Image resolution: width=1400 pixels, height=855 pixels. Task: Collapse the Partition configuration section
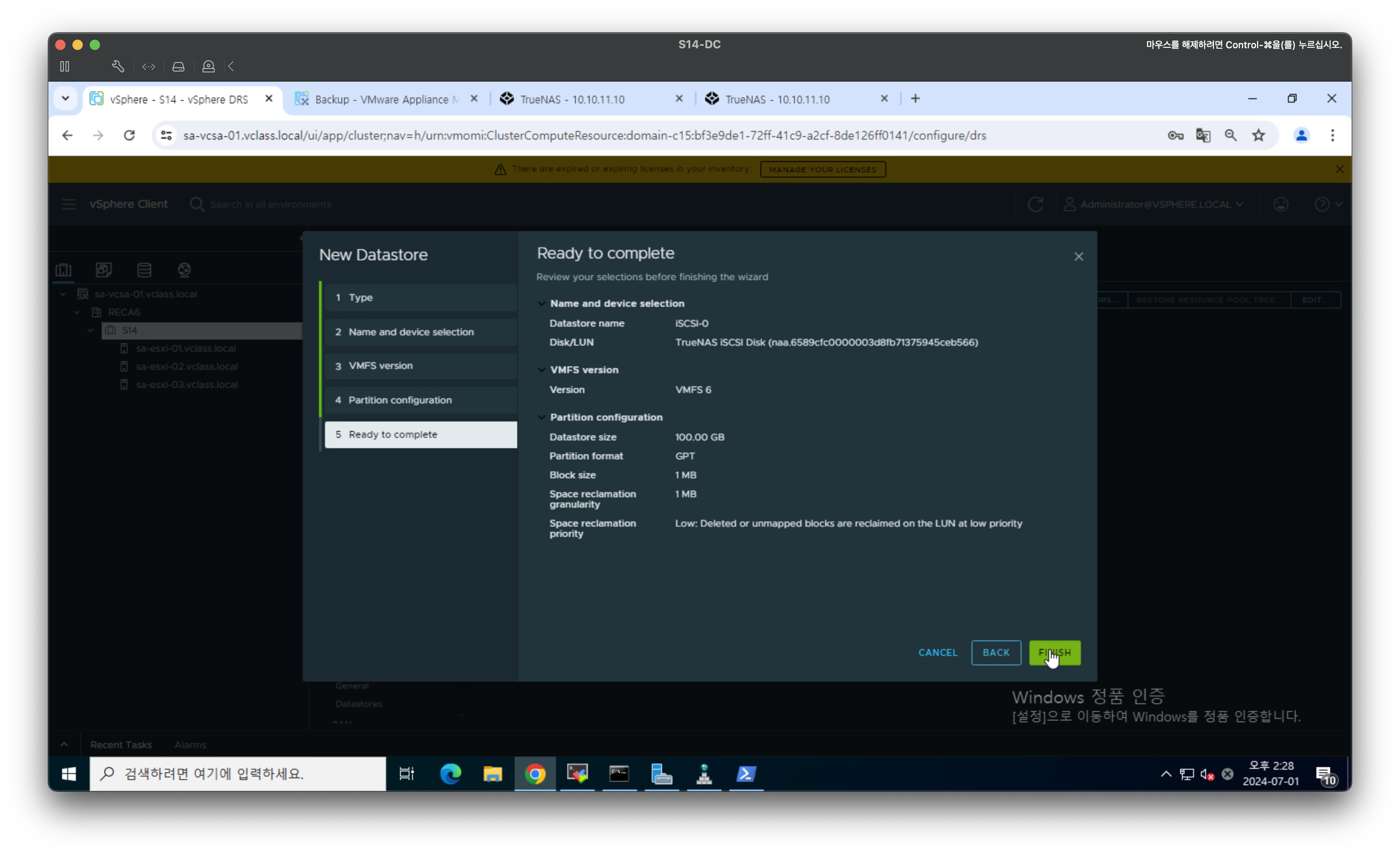[541, 417]
